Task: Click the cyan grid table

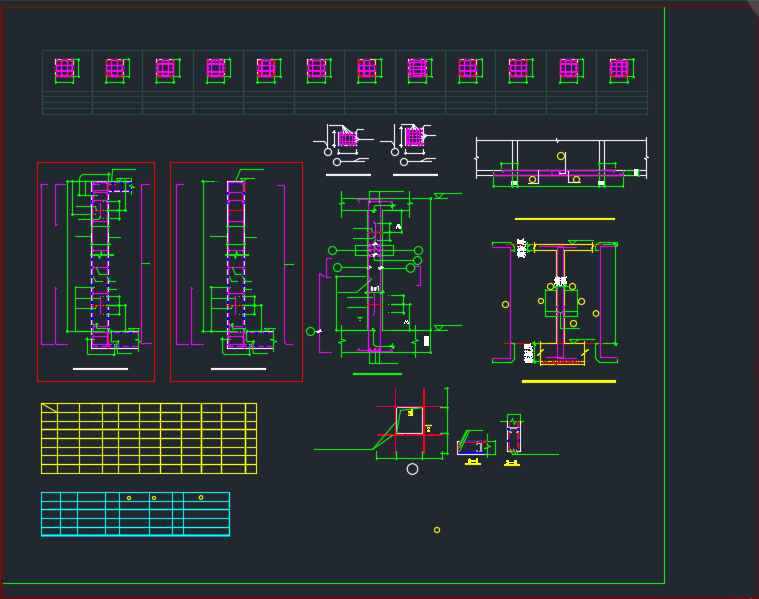Action: click(x=136, y=514)
